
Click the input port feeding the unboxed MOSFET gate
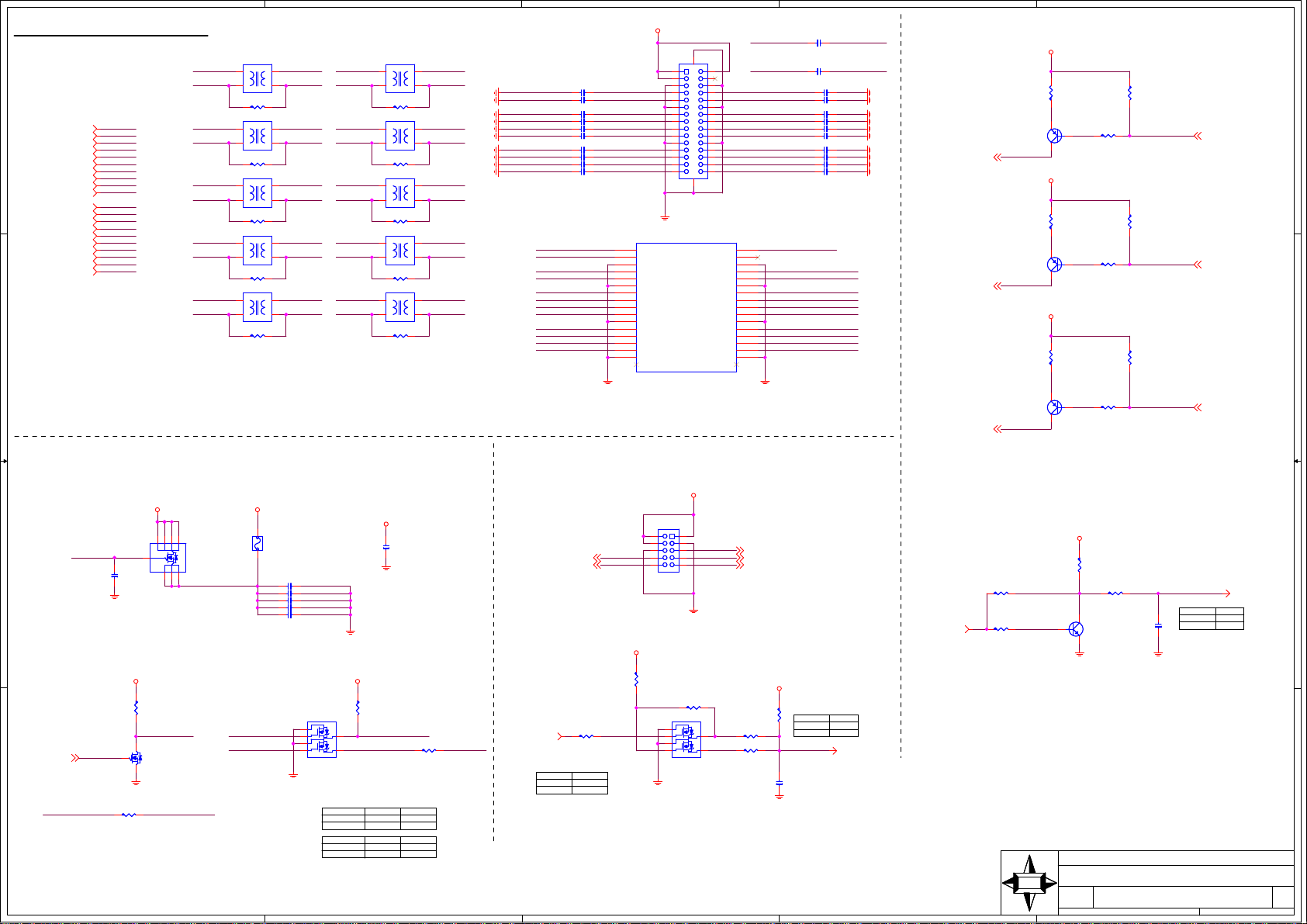tap(75, 758)
